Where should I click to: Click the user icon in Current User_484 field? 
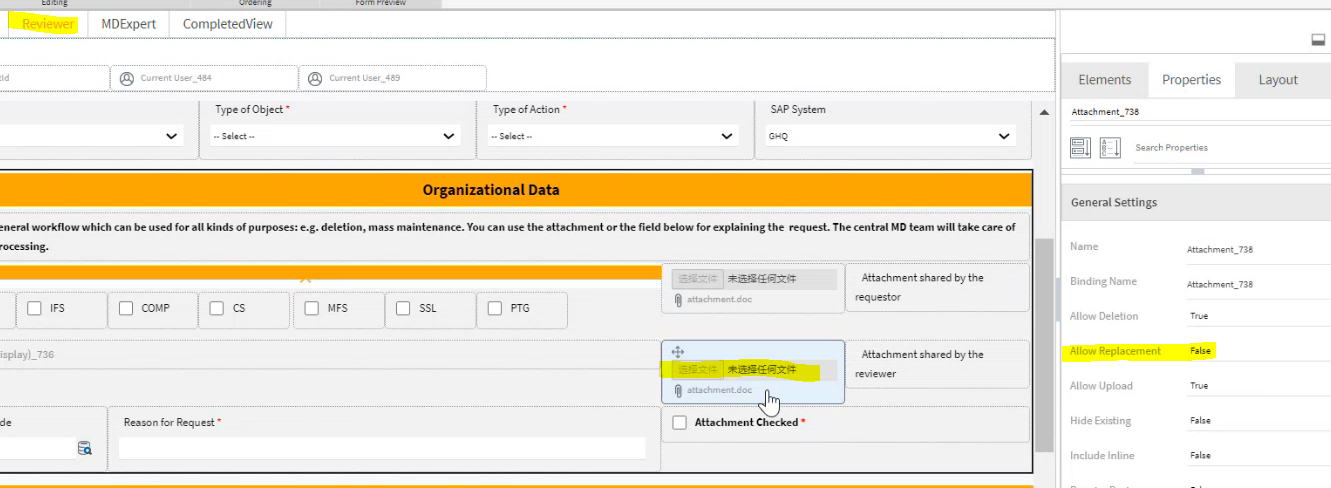[x=127, y=78]
